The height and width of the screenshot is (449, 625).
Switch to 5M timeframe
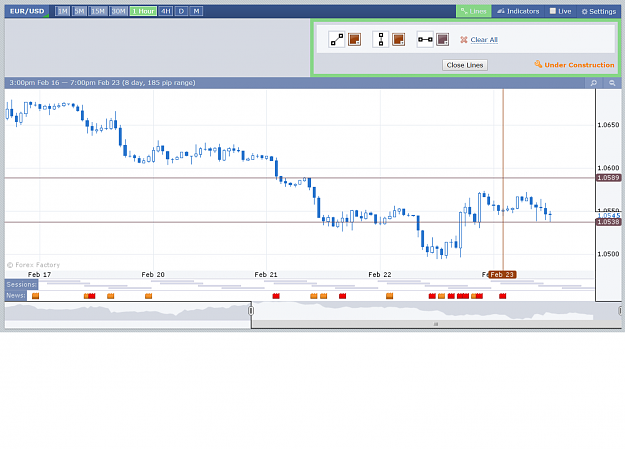[x=79, y=11]
